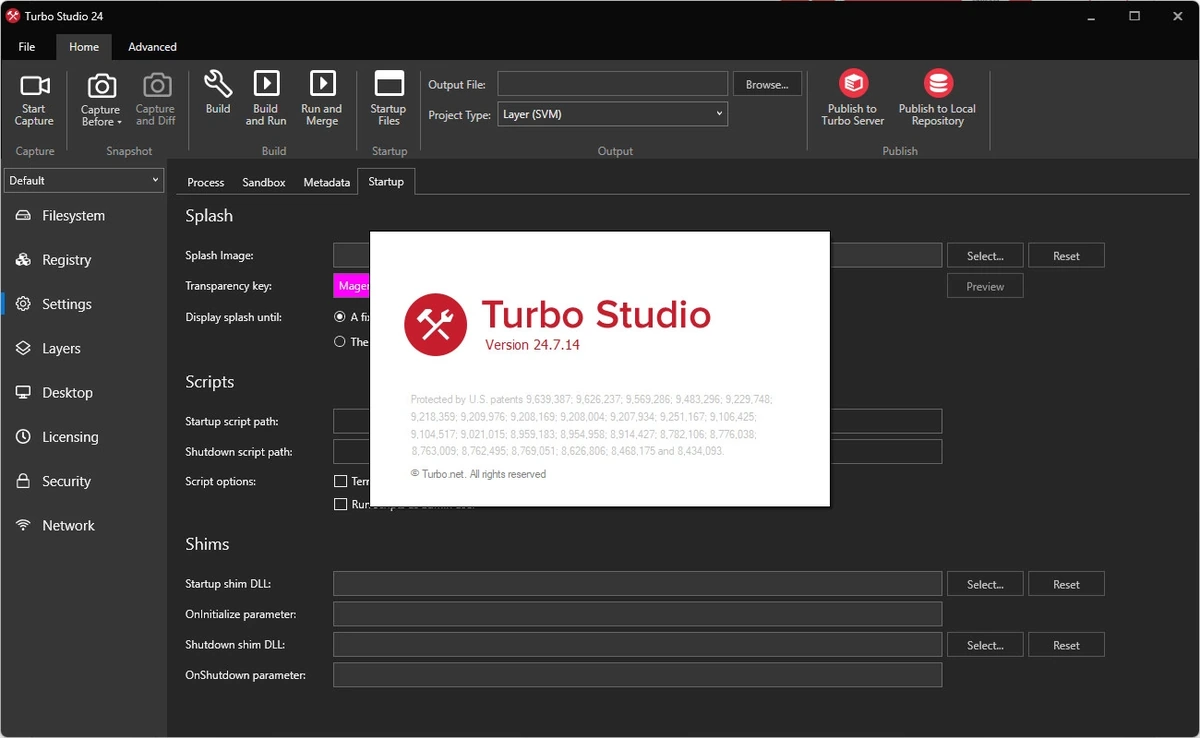This screenshot has height=738, width=1200.
Task: Click the Turbo Studio title bar app icon
Action: coord(13,16)
